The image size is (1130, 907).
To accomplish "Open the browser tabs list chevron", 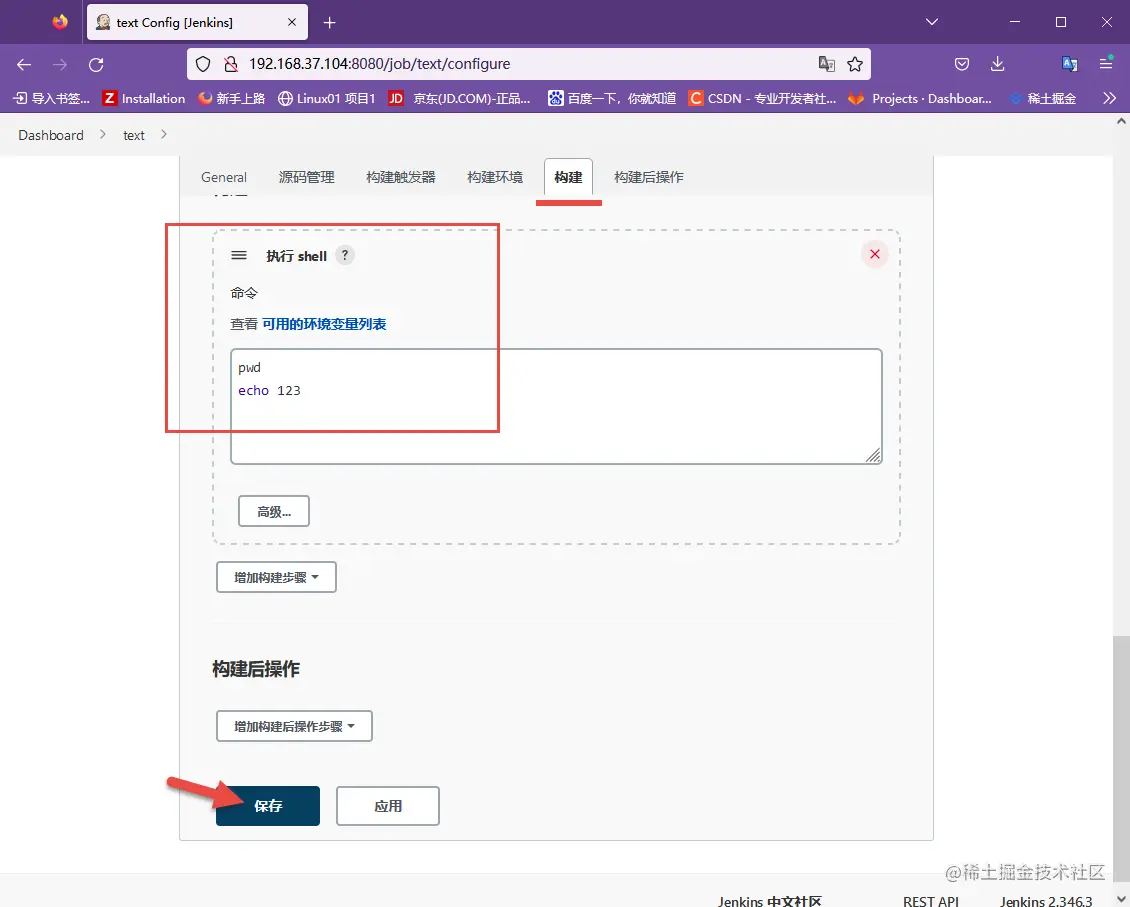I will coord(931,22).
